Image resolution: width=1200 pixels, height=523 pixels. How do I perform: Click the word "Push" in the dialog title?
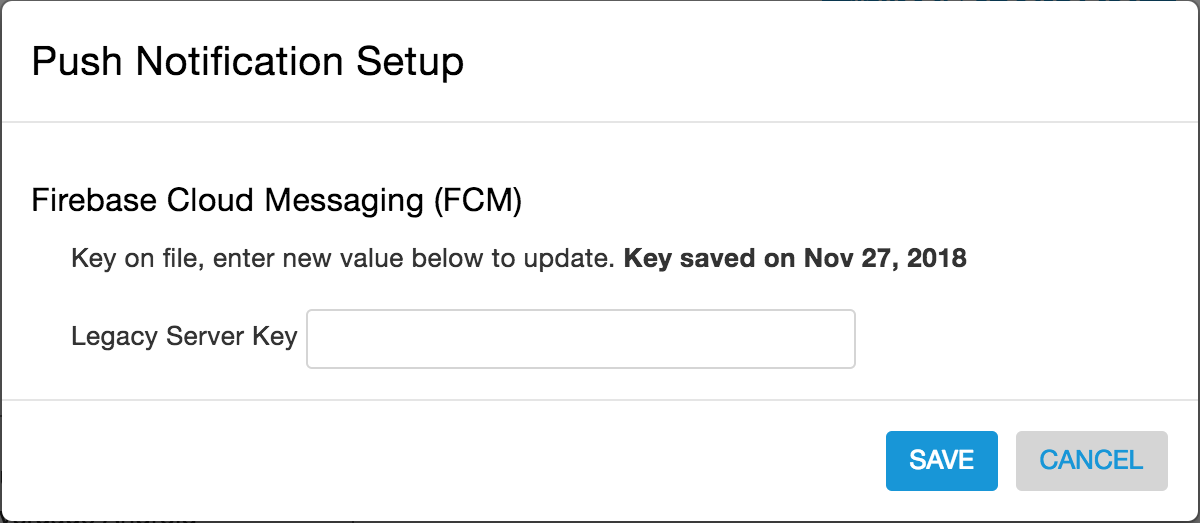click(77, 62)
